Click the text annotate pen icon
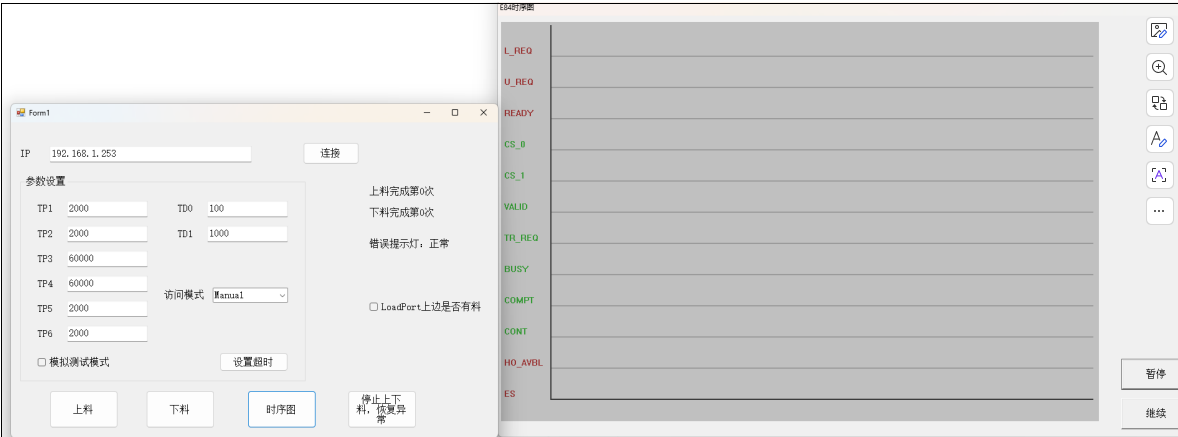The height and width of the screenshot is (437, 1178). coord(1159,139)
